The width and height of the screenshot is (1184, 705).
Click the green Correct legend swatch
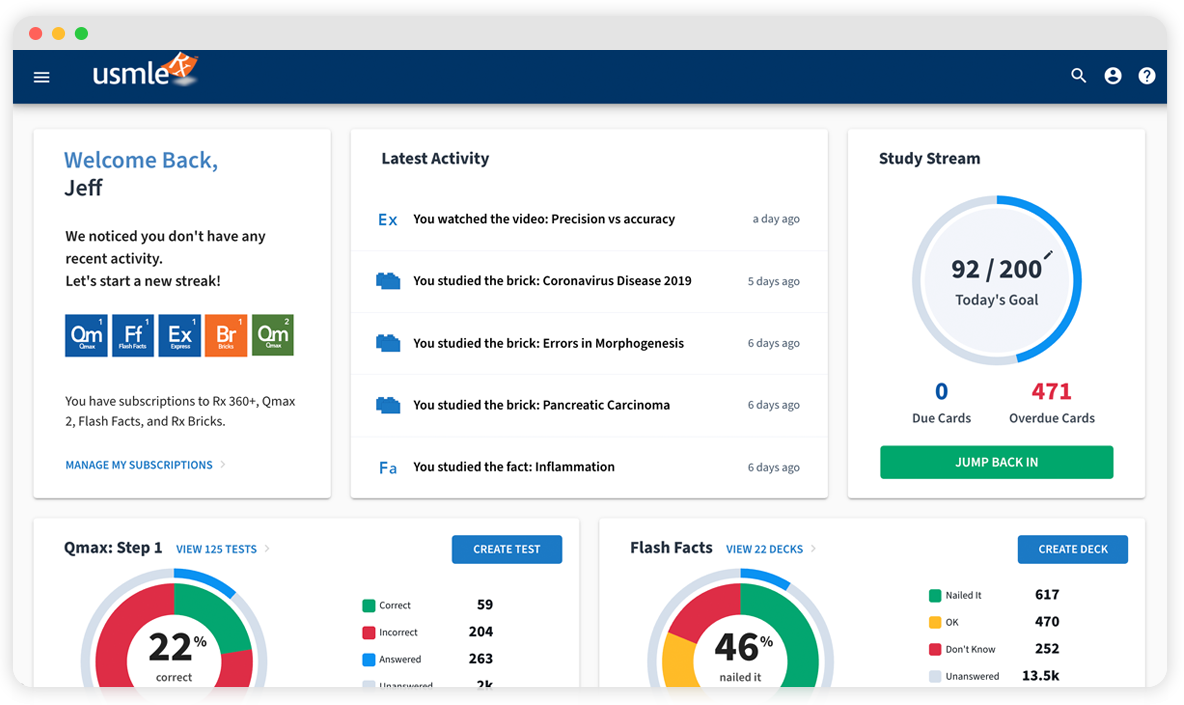click(x=368, y=605)
